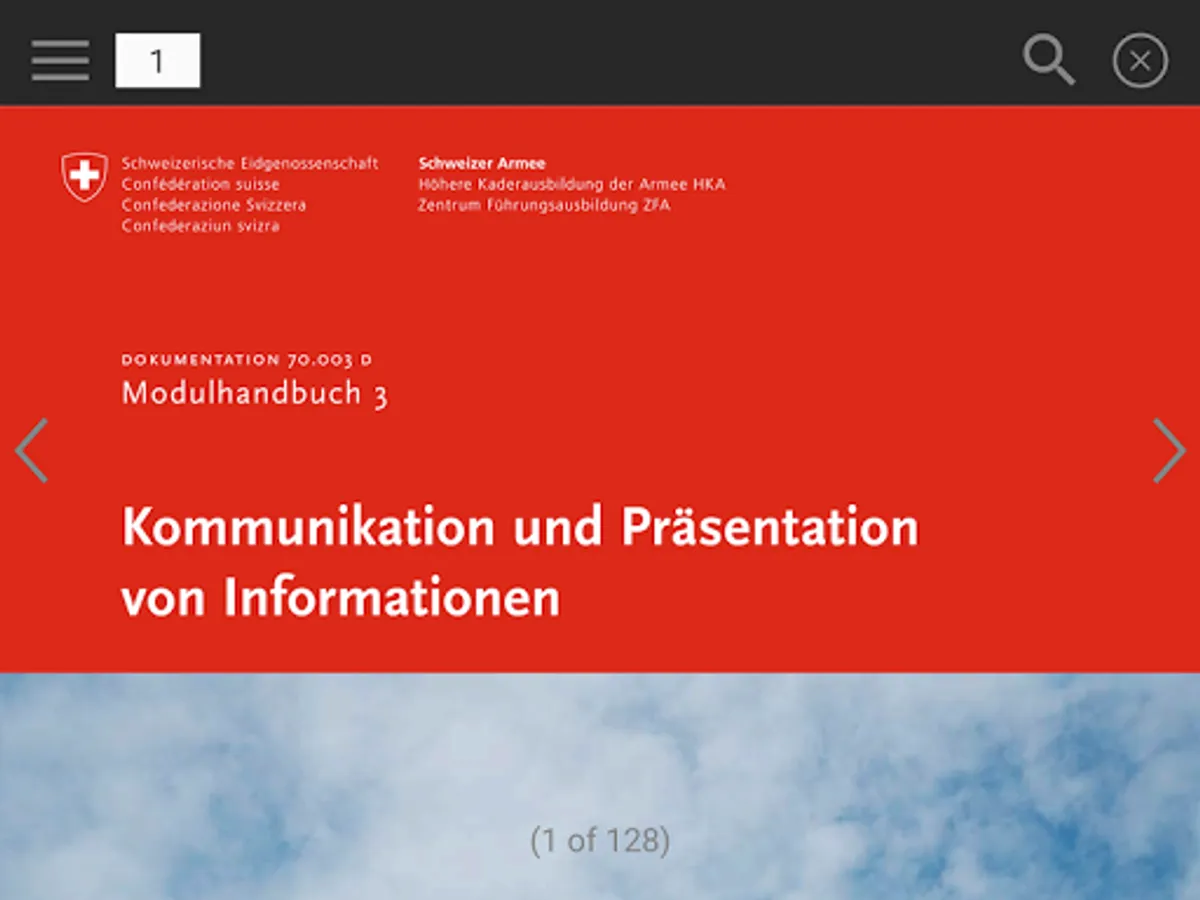Select "Höhere Kaderausbildung der Armee HKA"
This screenshot has width=1200, height=900.
click(572, 184)
